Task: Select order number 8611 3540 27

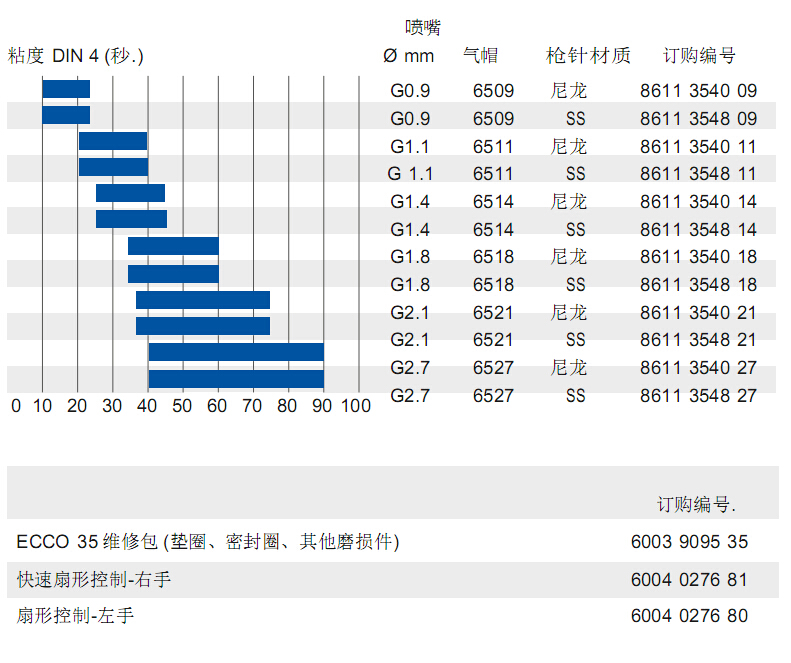Action: (x=698, y=368)
